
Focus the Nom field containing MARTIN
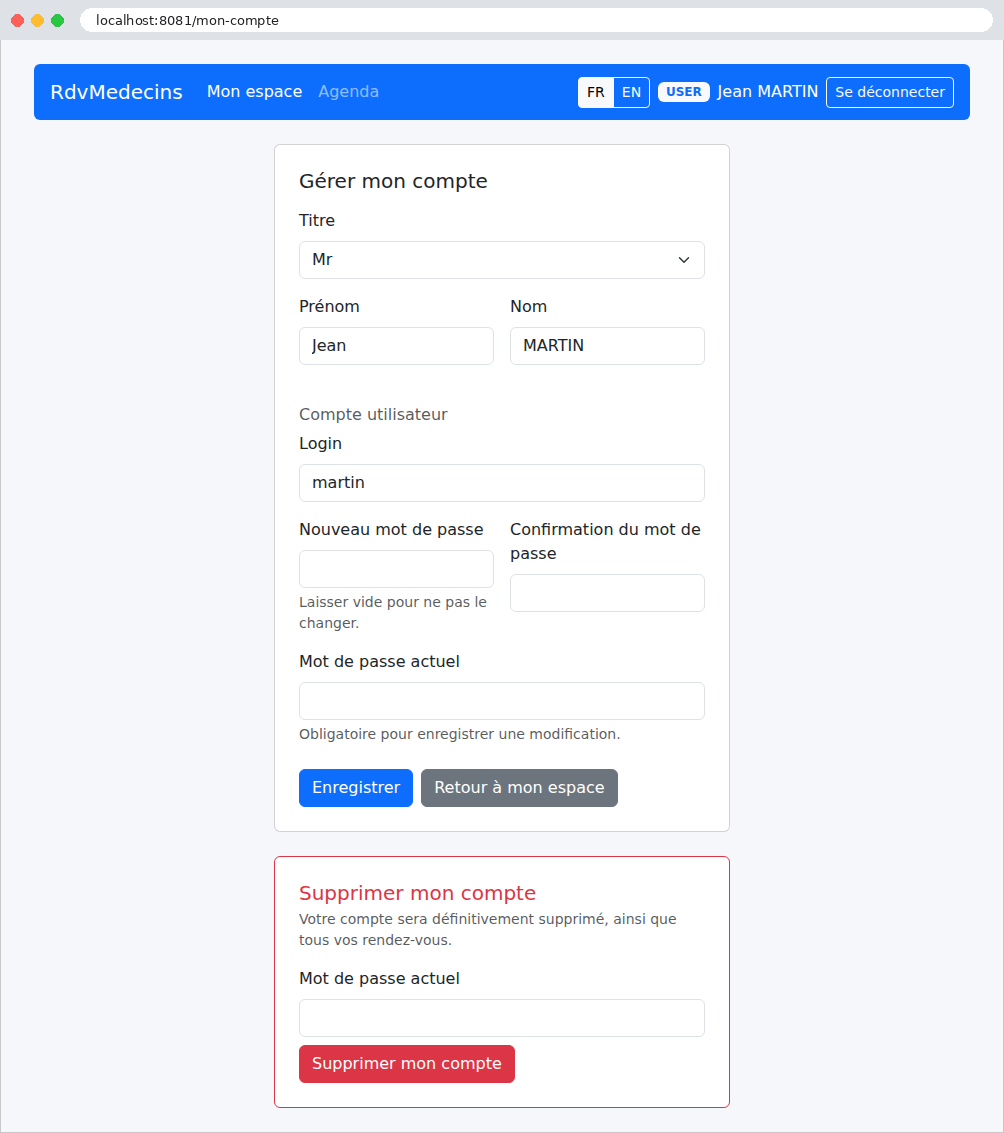coord(607,346)
